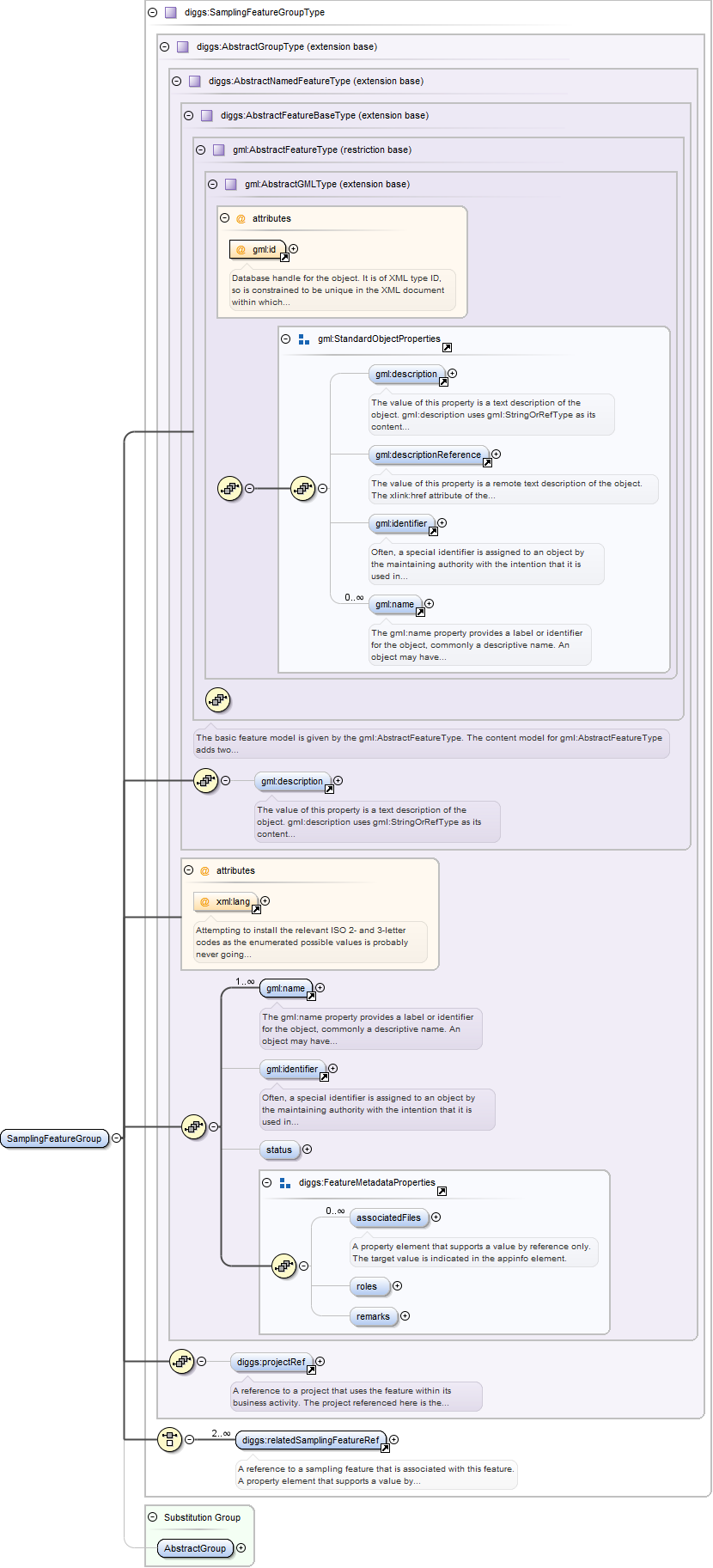713x1568 pixels.
Task: Collapse the gml:AbstractGMLType extension base section
Action: tap(212, 185)
